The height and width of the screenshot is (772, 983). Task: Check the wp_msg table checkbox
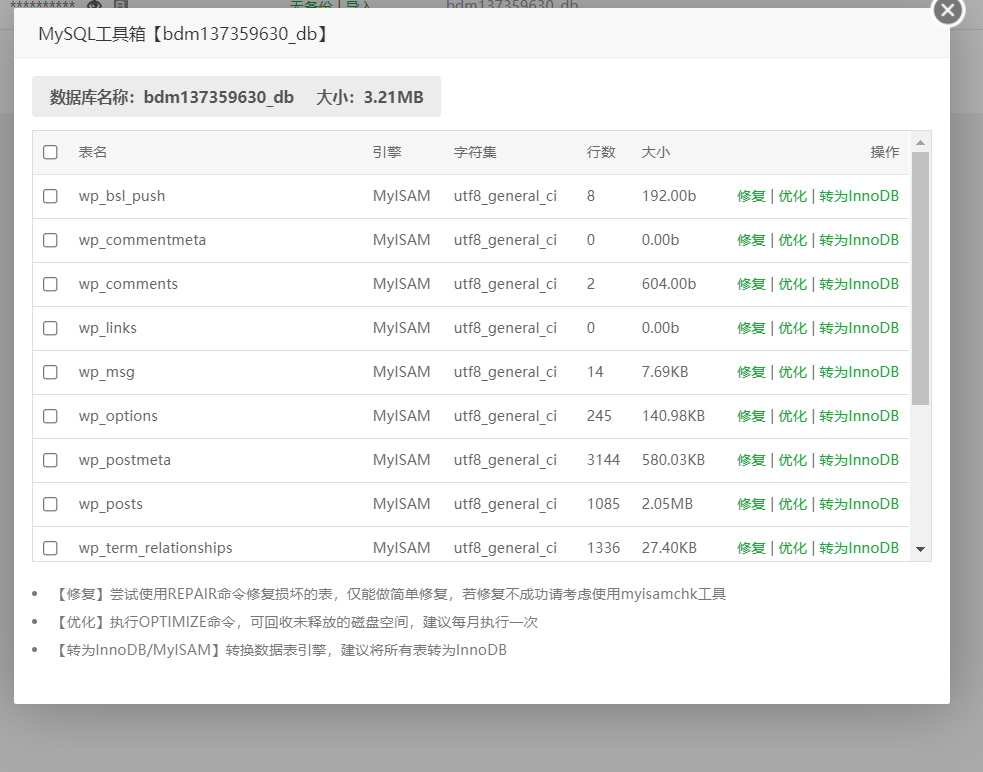point(50,372)
